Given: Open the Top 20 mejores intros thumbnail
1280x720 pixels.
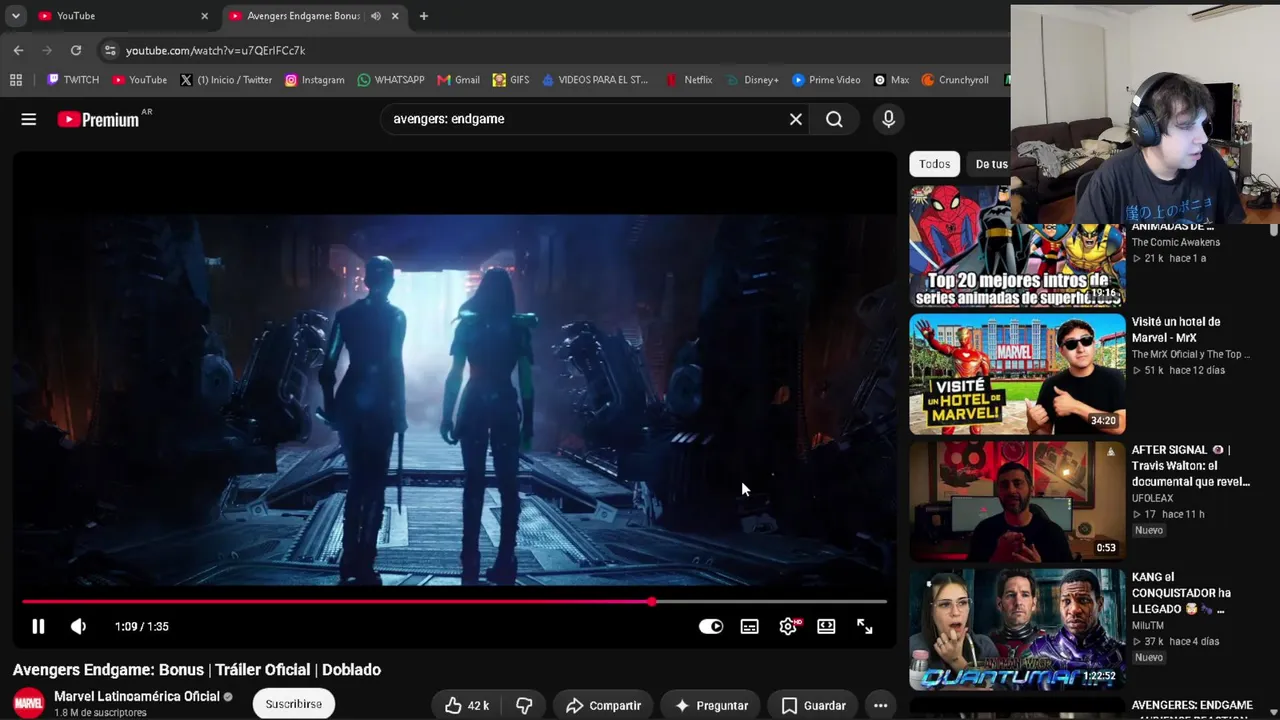Looking at the screenshot, I should click(x=1017, y=246).
